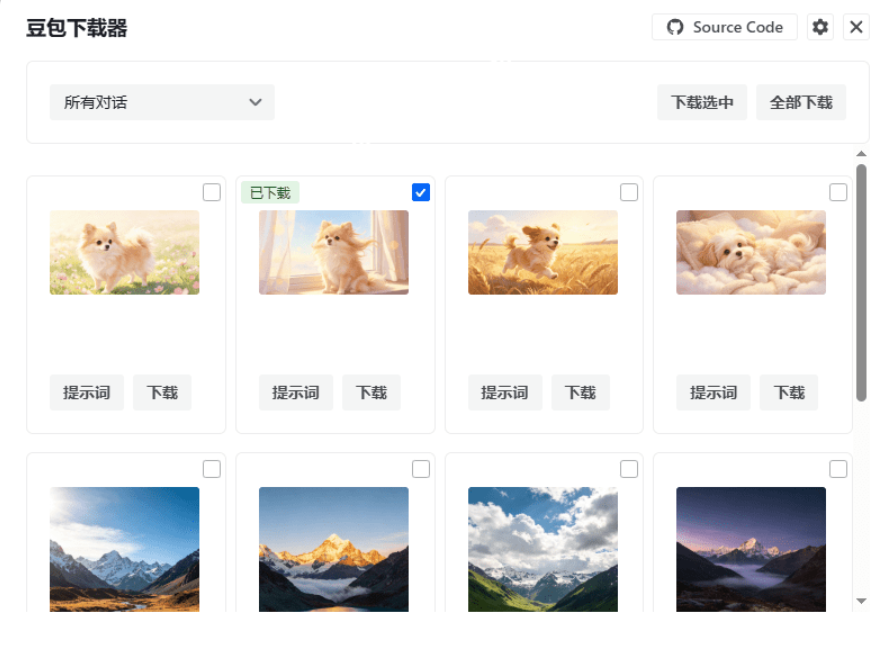Open the purple dusk mountain thumbnail
The height and width of the screenshot is (654, 876).
751,550
